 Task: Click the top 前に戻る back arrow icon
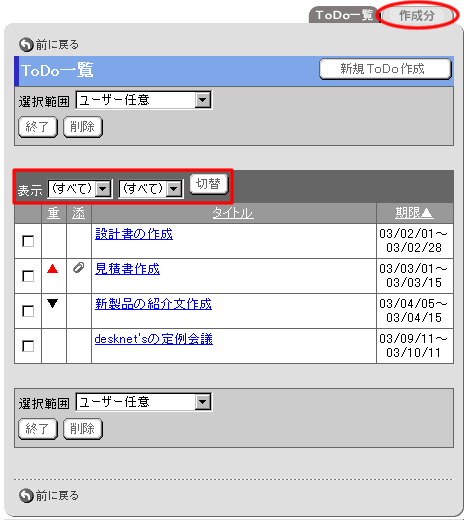(26, 45)
